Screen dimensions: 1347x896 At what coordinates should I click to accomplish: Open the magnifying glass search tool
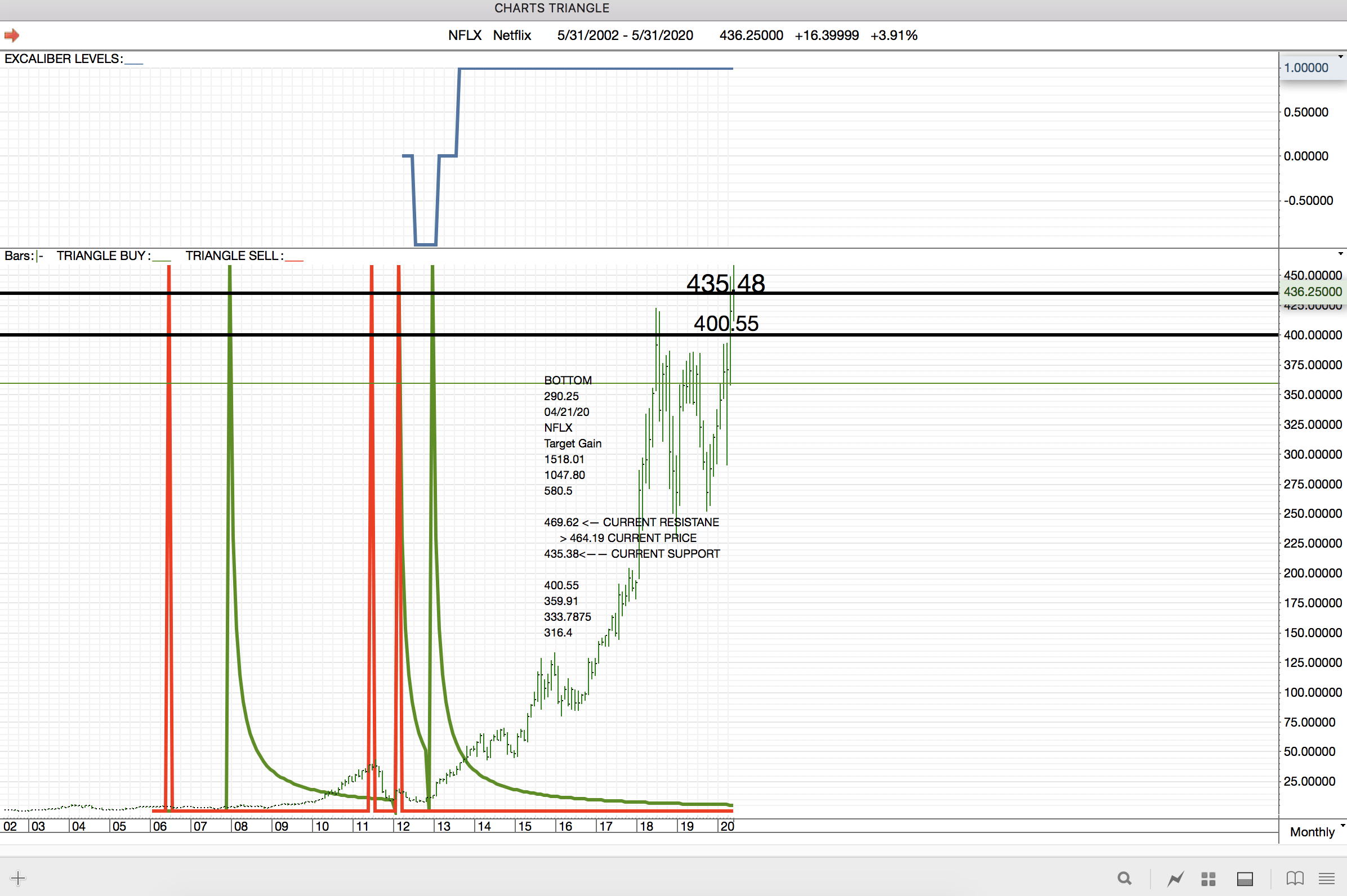click(1124, 879)
